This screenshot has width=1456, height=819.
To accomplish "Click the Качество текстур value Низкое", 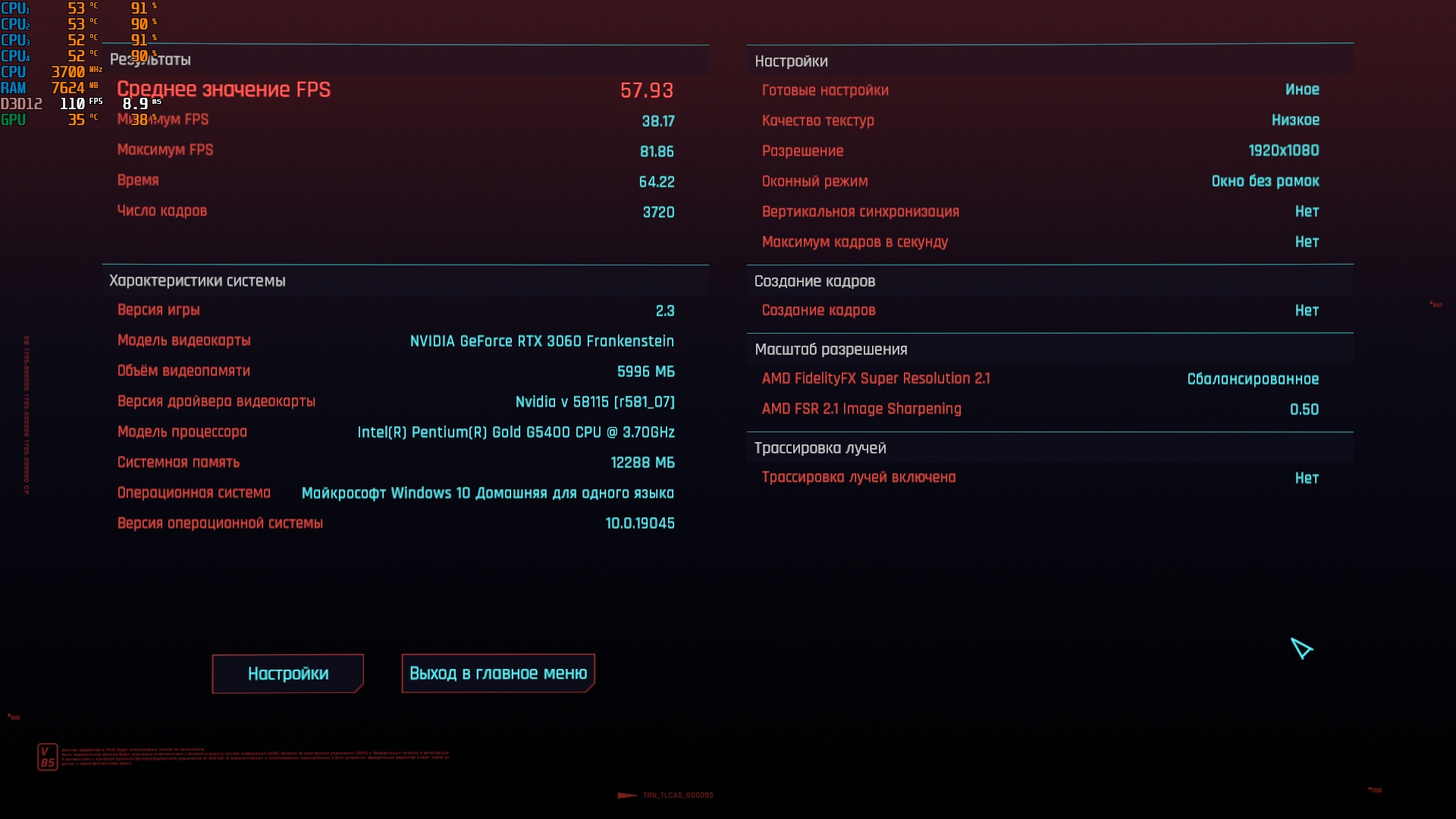I will click(1294, 120).
